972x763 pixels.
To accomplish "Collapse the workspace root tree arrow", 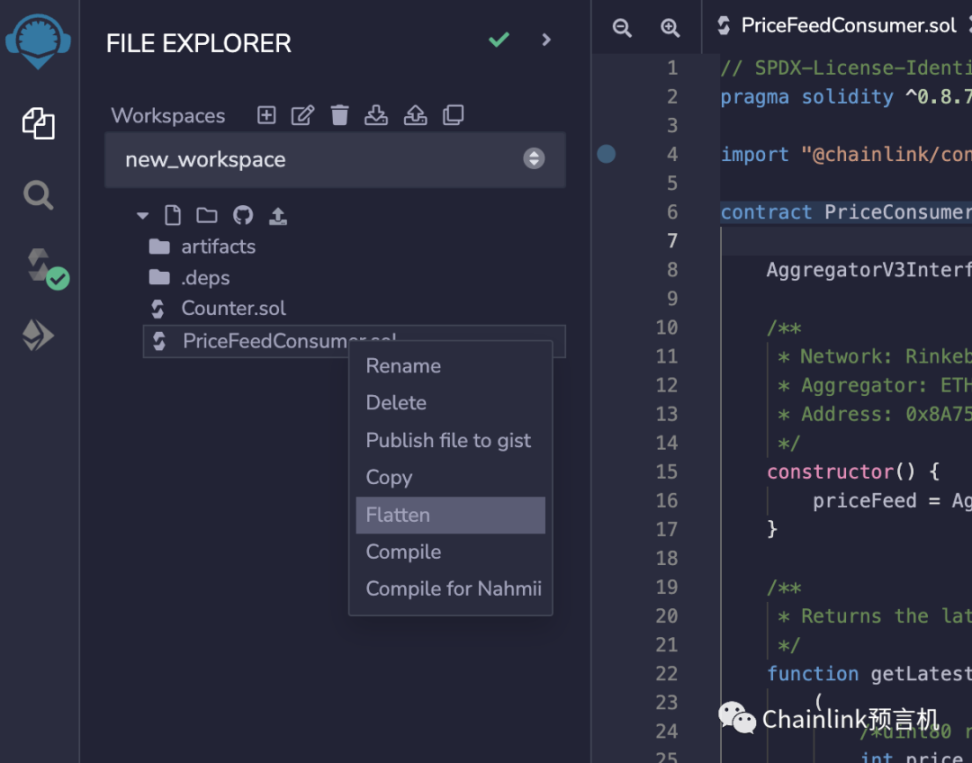I will [x=143, y=215].
